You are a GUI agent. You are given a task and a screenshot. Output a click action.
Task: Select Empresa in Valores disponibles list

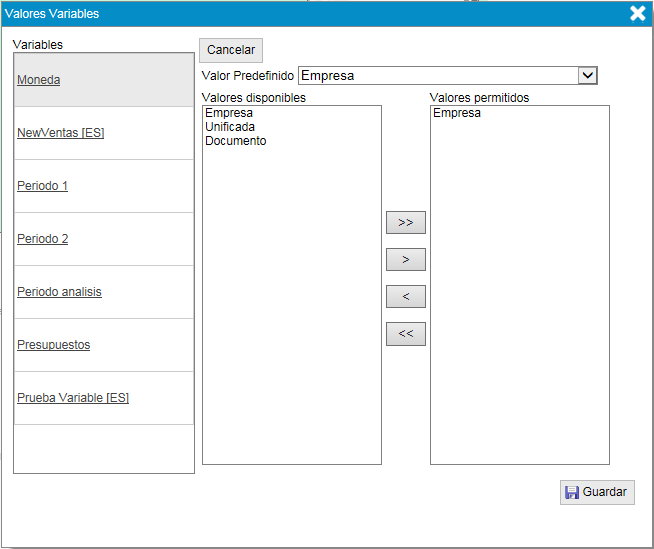coord(229,113)
